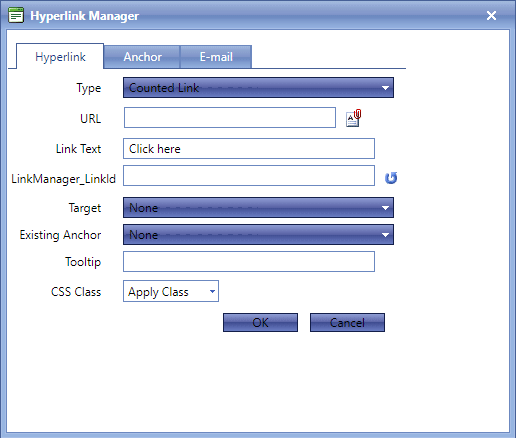516x438 pixels.
Task: Confirm with the OK button
Action: [x=260, y=322]
